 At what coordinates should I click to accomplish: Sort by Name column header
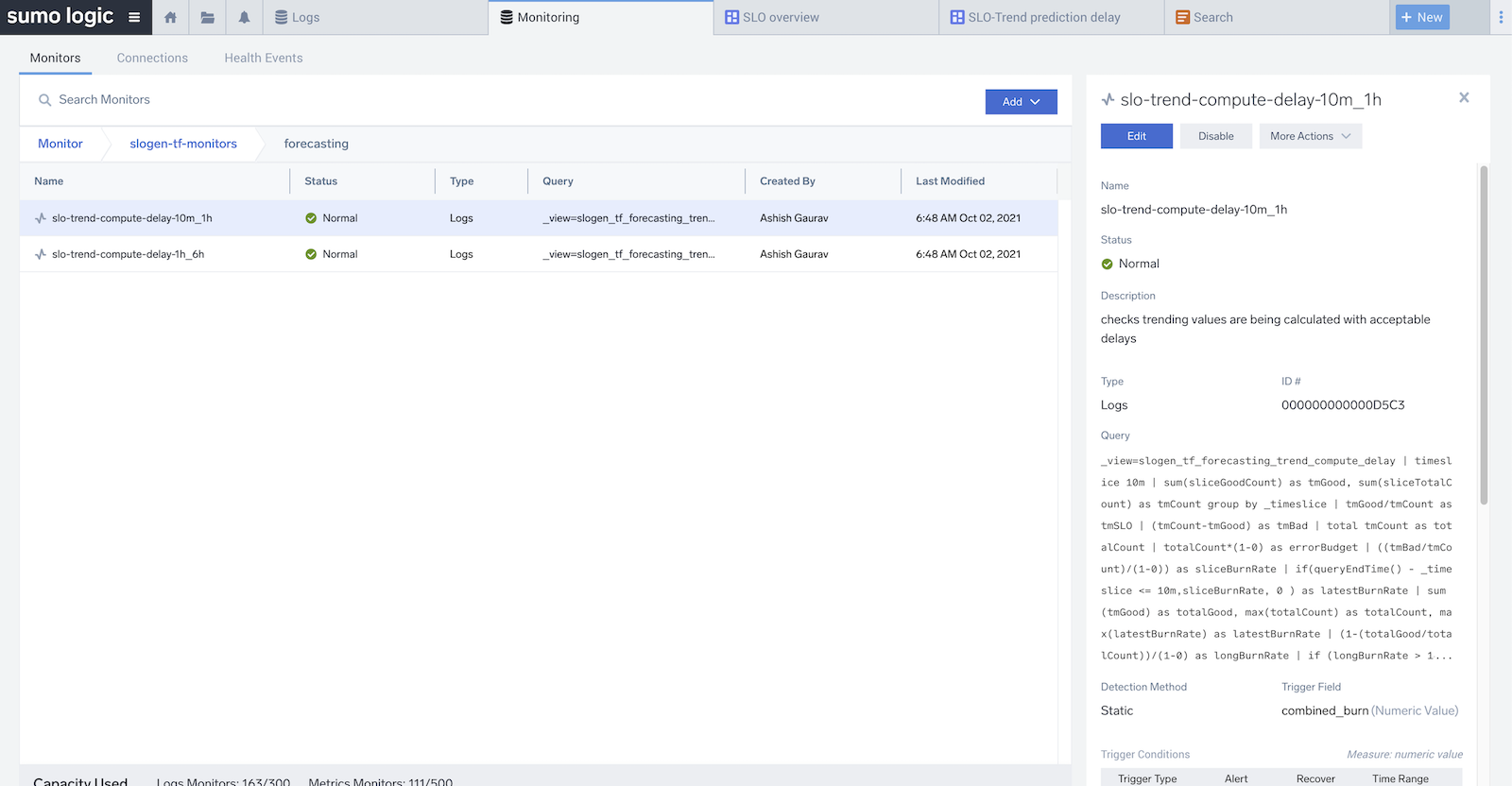click(x=49, y=181)
